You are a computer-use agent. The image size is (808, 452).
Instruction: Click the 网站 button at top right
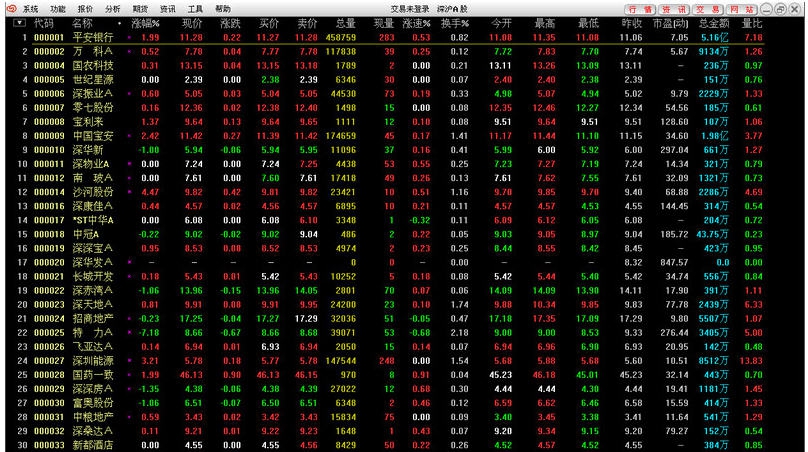click(x=741, y=8)
